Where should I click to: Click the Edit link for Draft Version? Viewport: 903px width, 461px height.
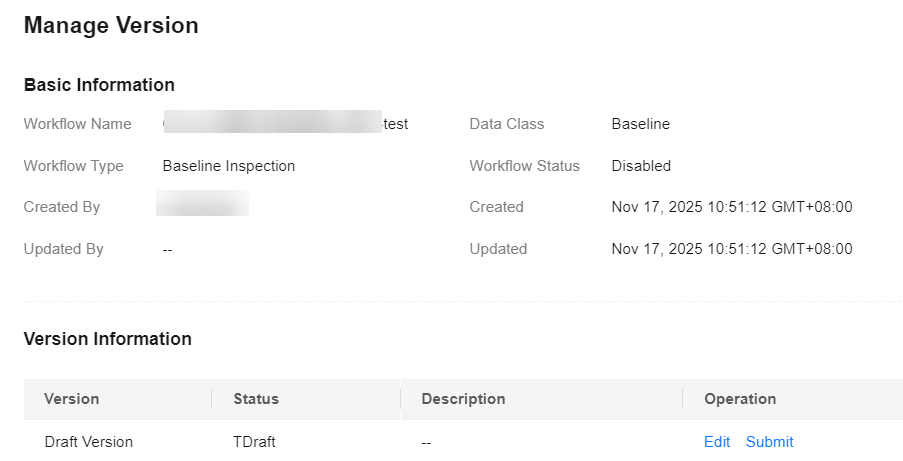click(x=717, y=442)
